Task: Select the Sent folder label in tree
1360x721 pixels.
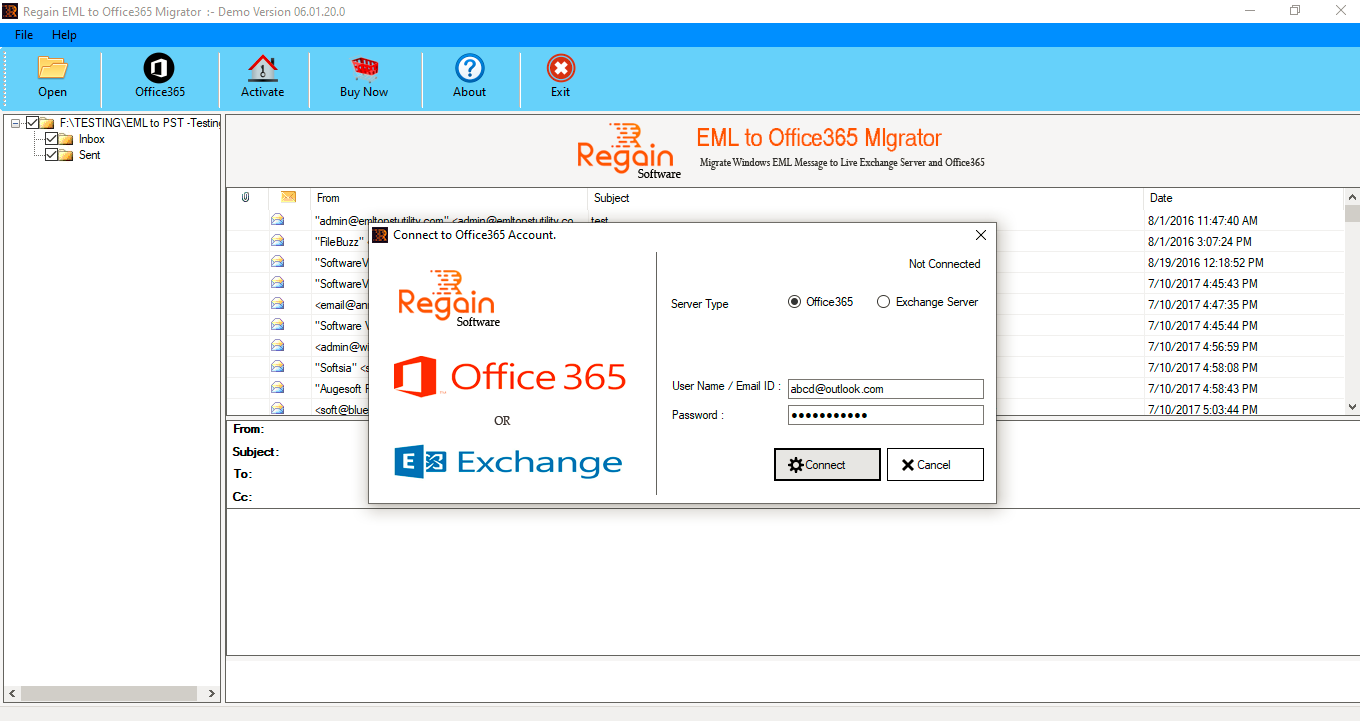Action: 90,155
